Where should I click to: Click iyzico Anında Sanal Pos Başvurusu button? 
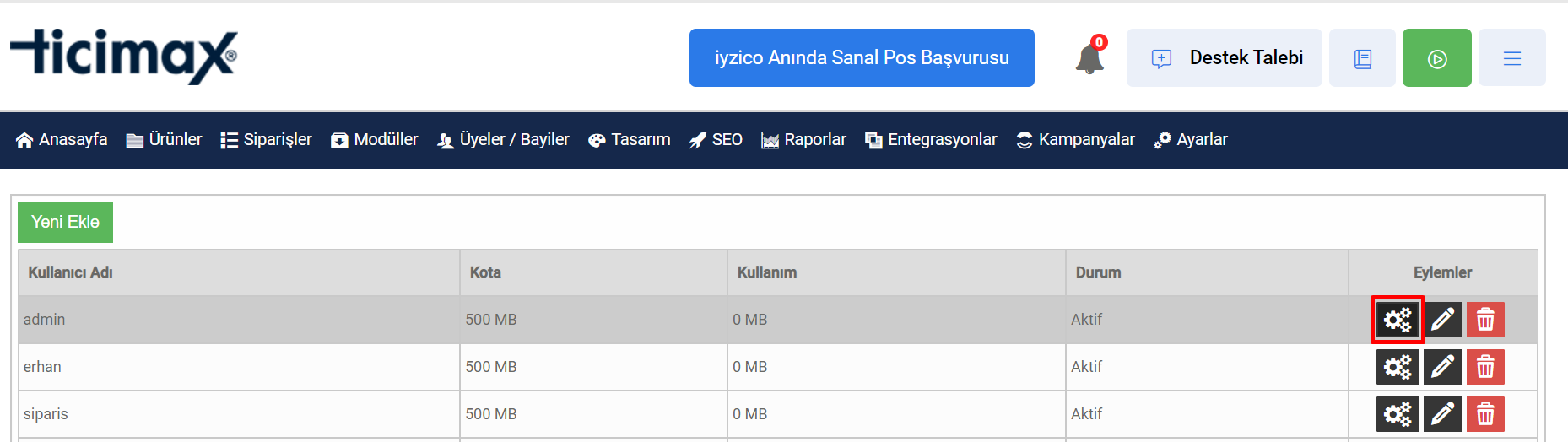862,57
